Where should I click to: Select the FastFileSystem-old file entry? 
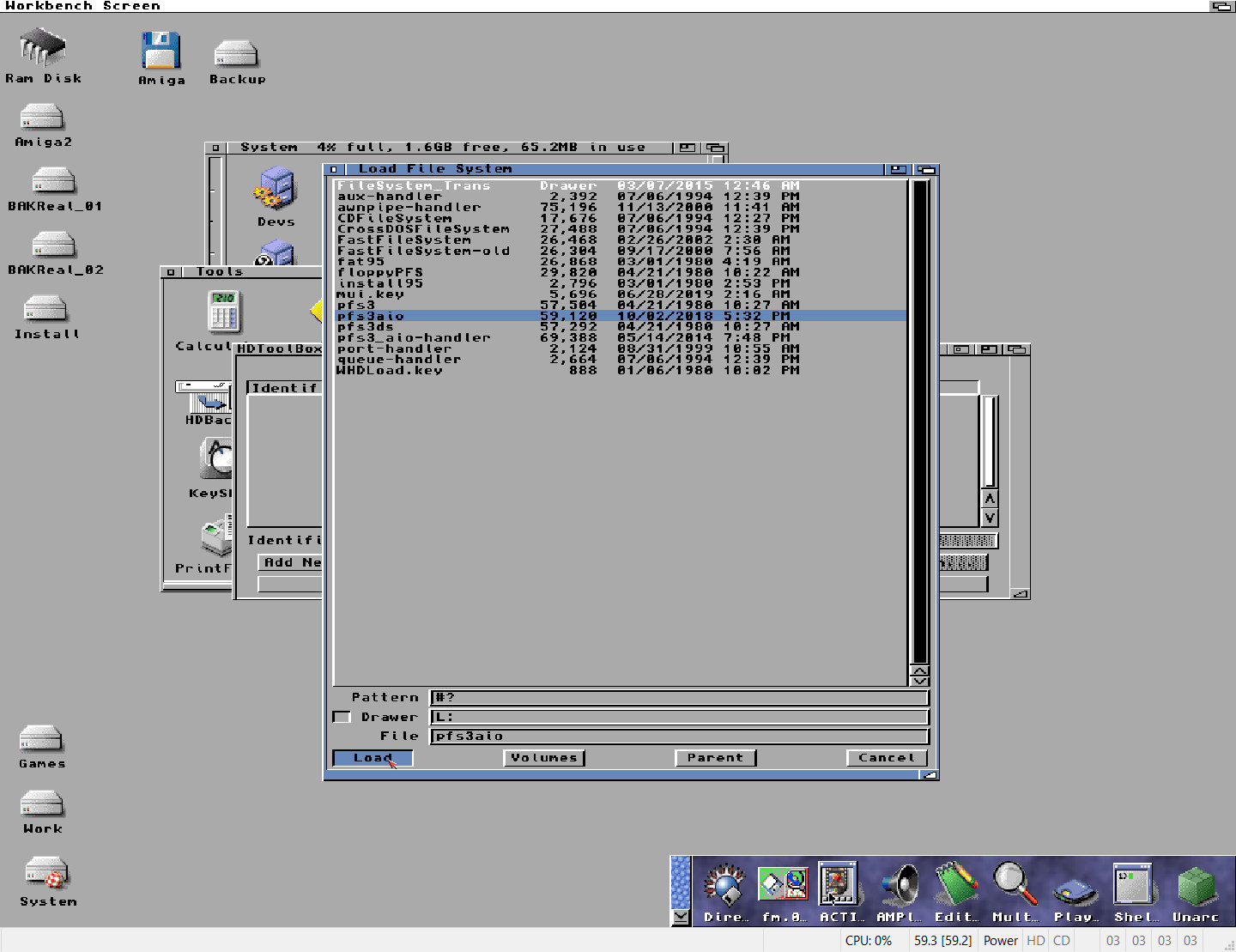pos(621,251)
